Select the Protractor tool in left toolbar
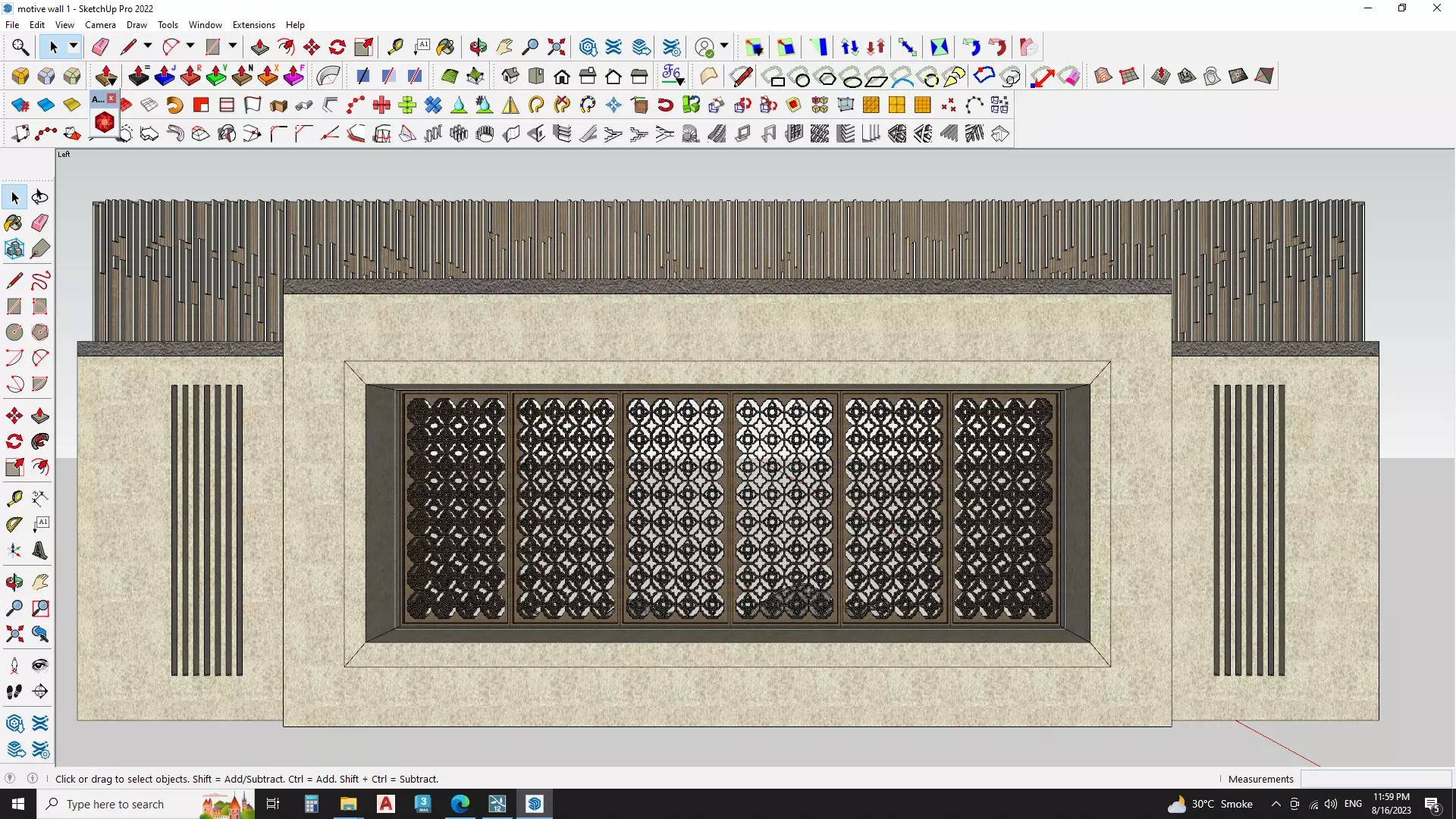1456x819 pixels. tap(14, 524)
